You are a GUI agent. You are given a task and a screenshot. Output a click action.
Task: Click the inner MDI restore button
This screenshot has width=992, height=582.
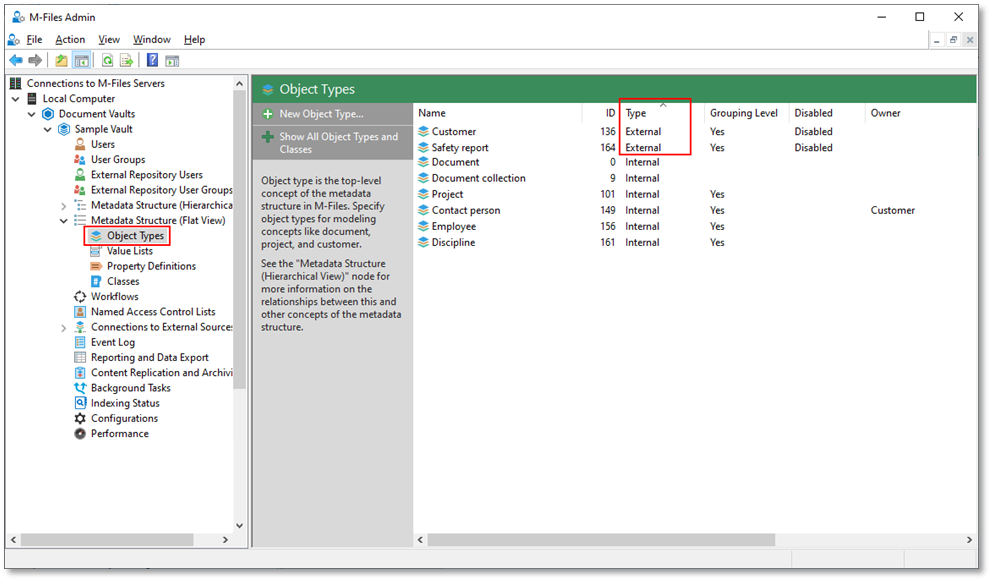click(953, 40)
